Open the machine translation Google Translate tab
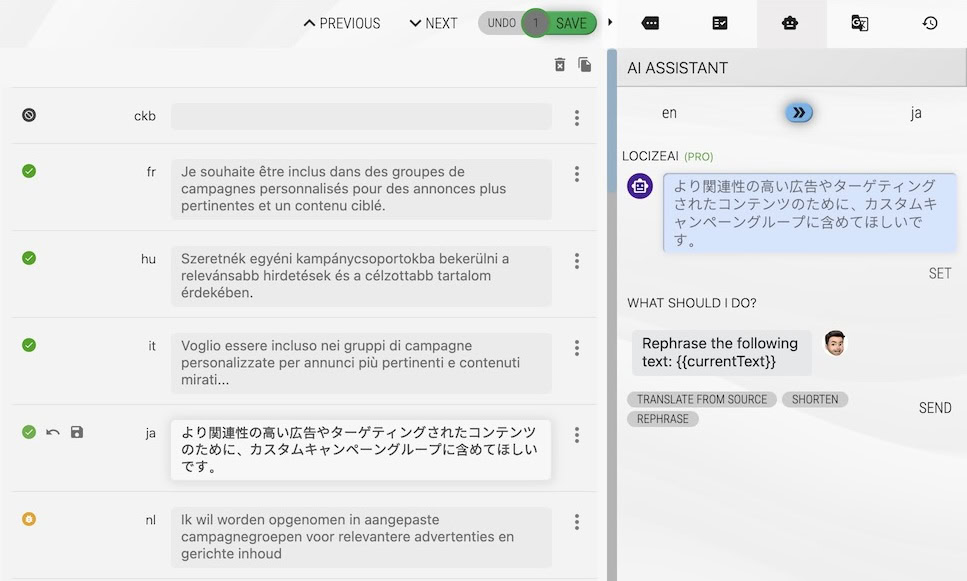Screen dimensions: 967x581 pyautogui.click(x=860, y=22)
